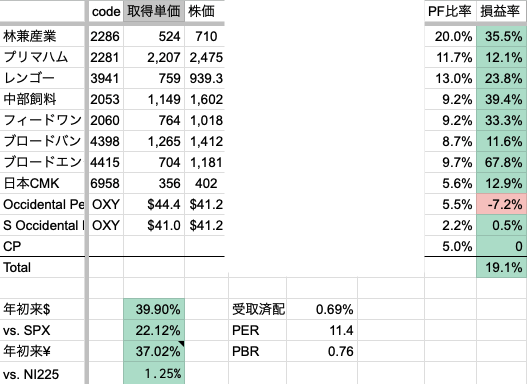
Task: Click PF ratio 8.7%
Action: 450,141
